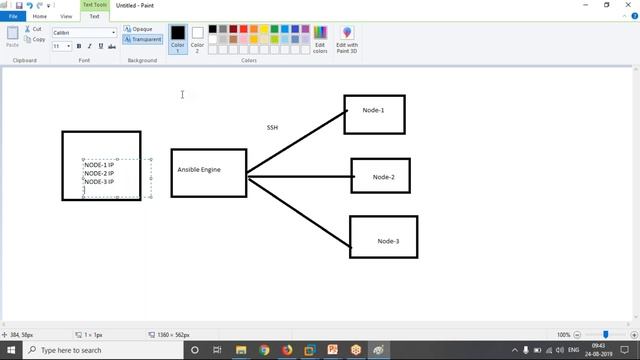Select the Text ribbon tab
The height and width of the screenshot is (360, 640).
click(94, 16)
